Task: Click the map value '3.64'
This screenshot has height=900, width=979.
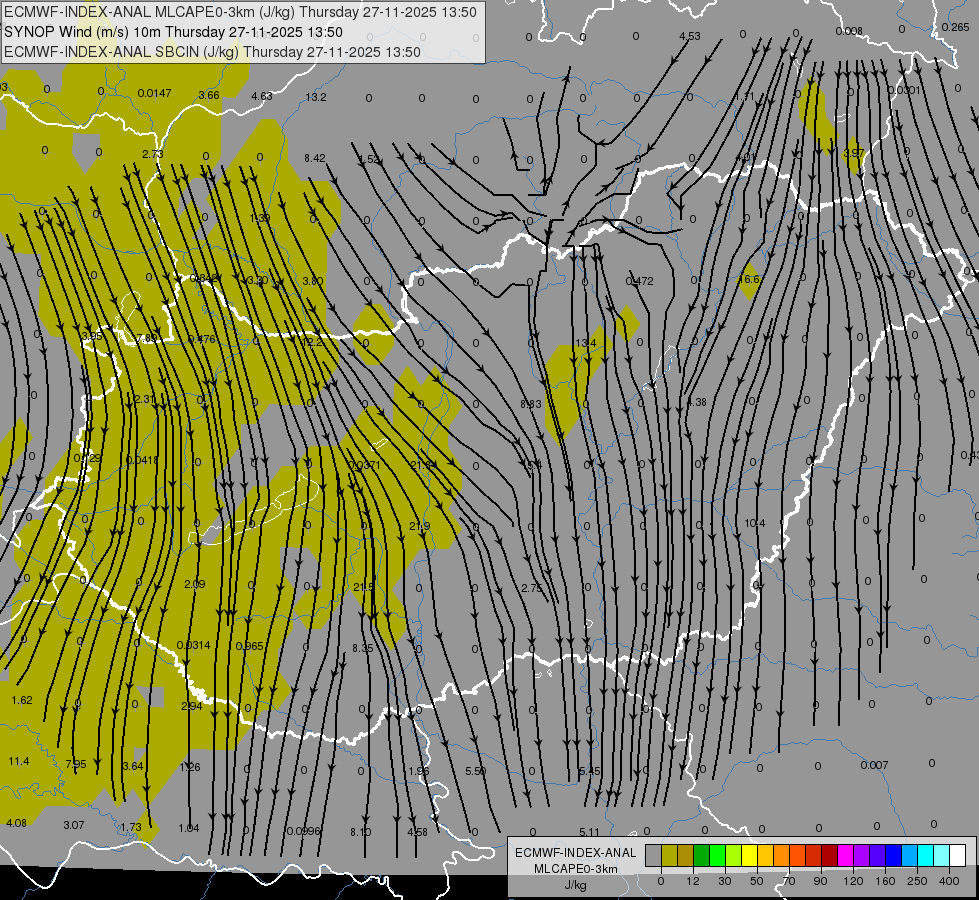Action: (132, 766)
